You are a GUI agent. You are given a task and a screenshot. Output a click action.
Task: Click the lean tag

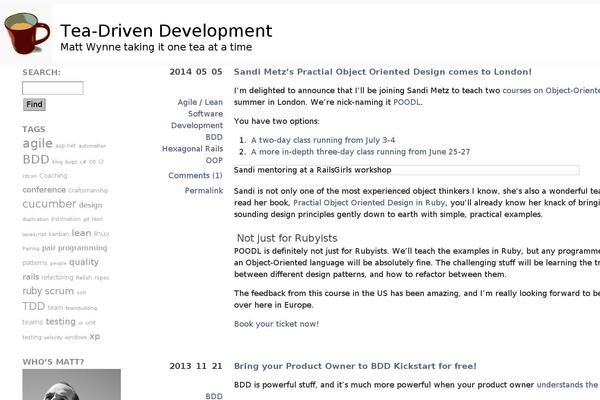(81, 233)
